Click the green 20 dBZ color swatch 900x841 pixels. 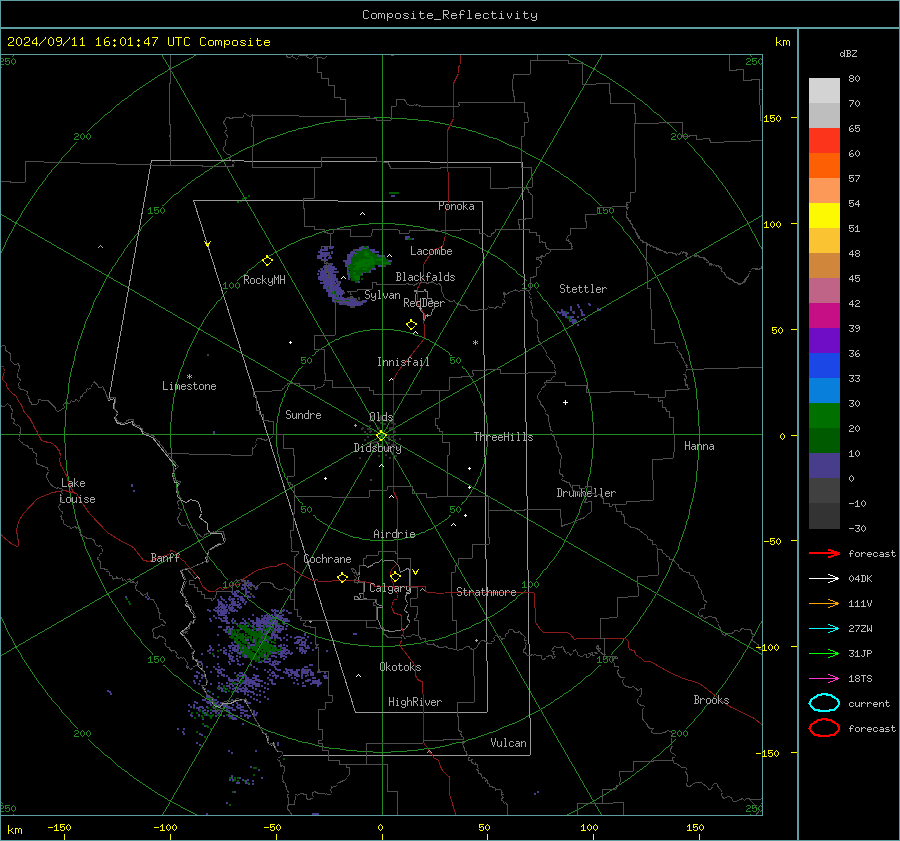point(824,416)
